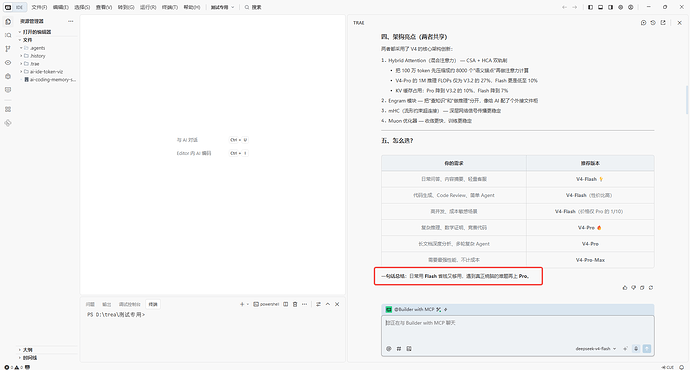The width and height of the screenshot is (690, 370).
Task: Open new terminal profile dropdown arrow
Action: 248,304
